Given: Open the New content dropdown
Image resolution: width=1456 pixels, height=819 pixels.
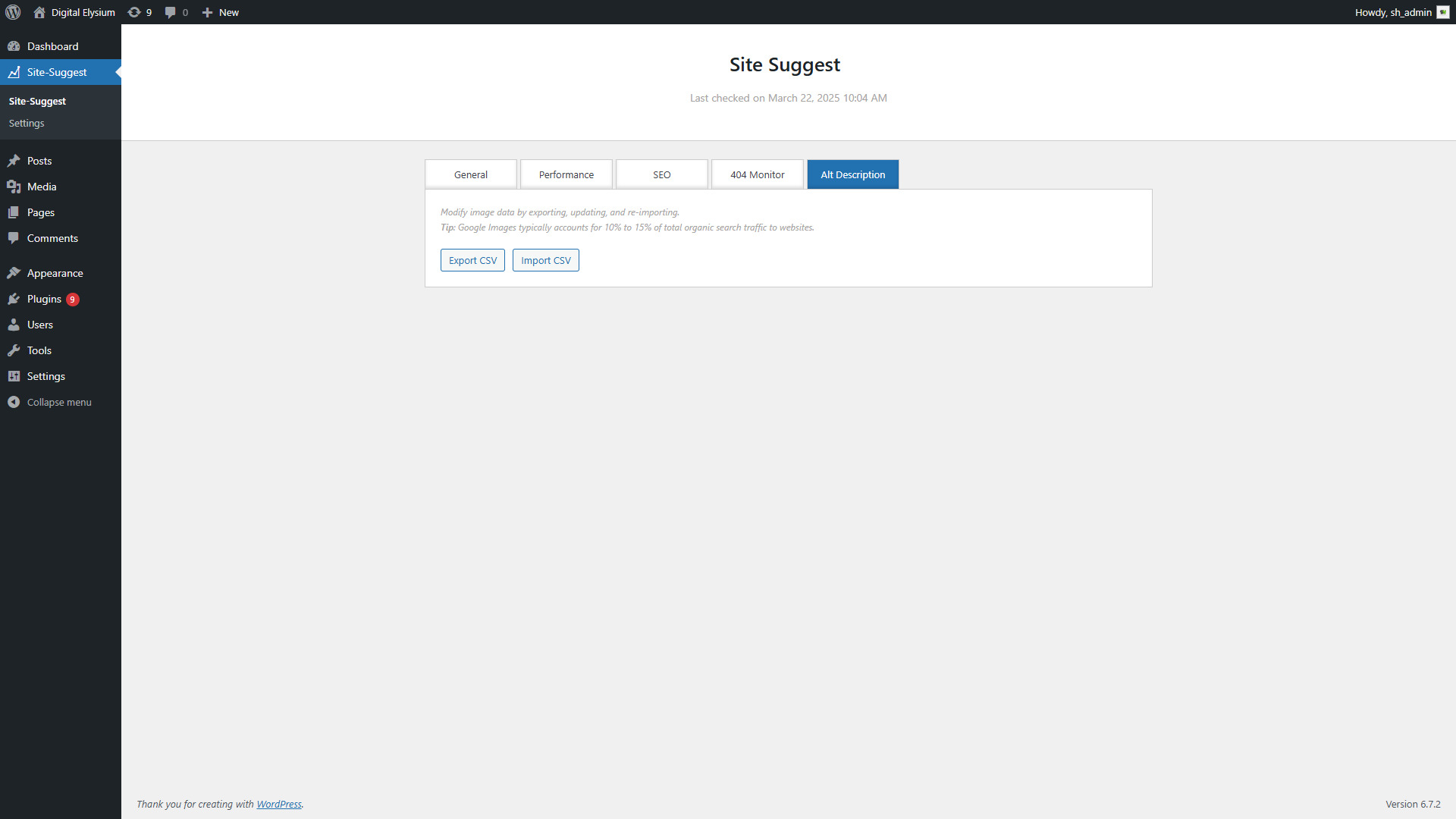Looking at the screenshot, I should click(x=221, y=12).
